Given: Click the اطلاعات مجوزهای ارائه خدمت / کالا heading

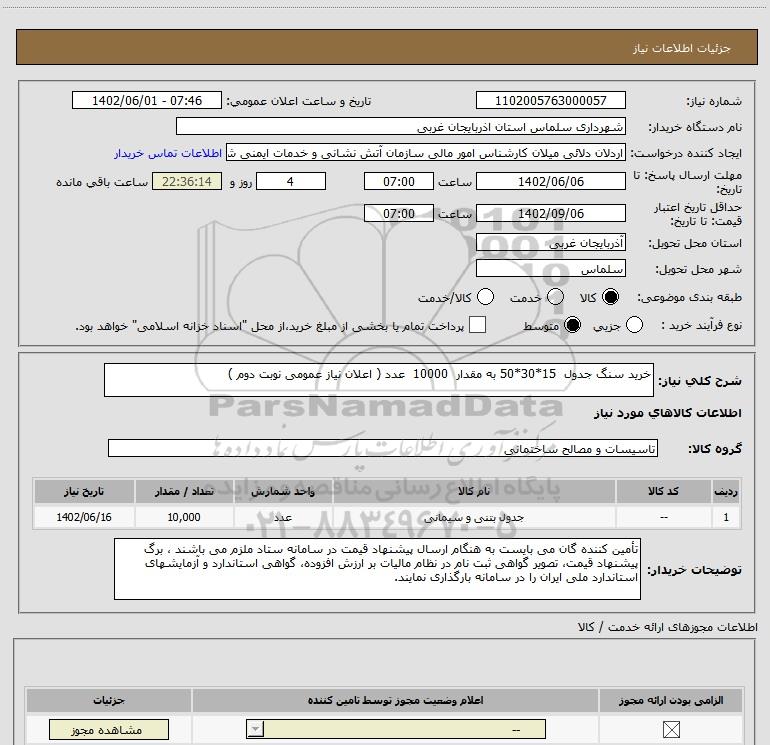Looking at the screenshot, I should (x=667, y=627).
